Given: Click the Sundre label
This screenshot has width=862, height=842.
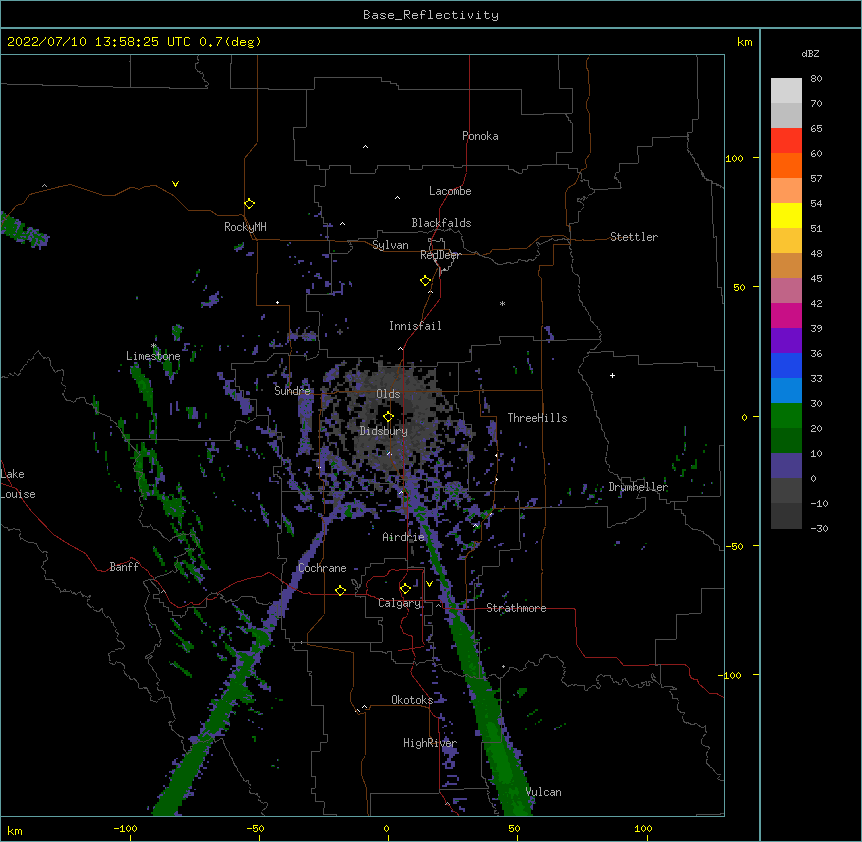Looking at the screenshot, I should 292,391.
